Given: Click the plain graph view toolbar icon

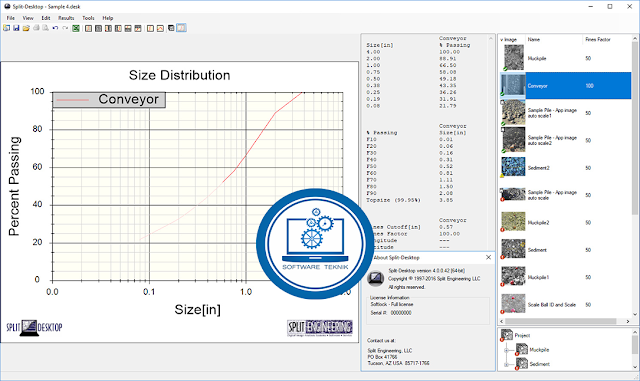Looking at the screenshot, I should coord(150,28).
